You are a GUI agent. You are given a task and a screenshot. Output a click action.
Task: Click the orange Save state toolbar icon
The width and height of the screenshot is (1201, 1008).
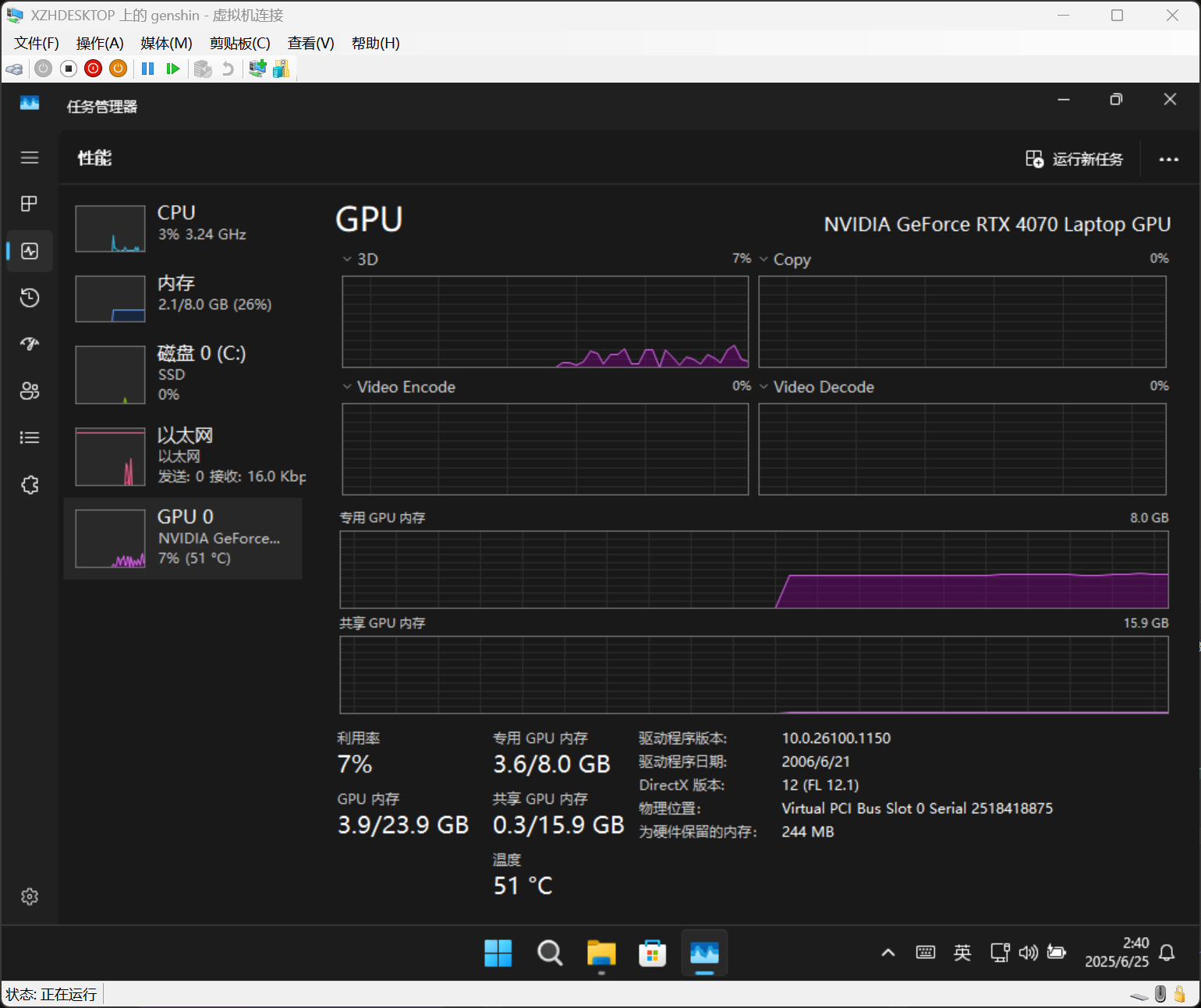coord(119,69)
